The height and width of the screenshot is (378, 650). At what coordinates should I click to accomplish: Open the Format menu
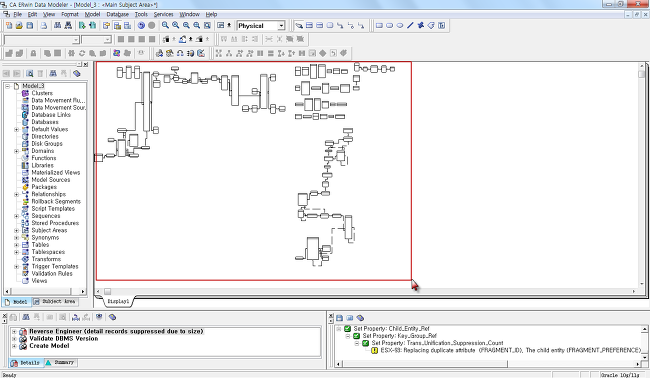(70, 14)
